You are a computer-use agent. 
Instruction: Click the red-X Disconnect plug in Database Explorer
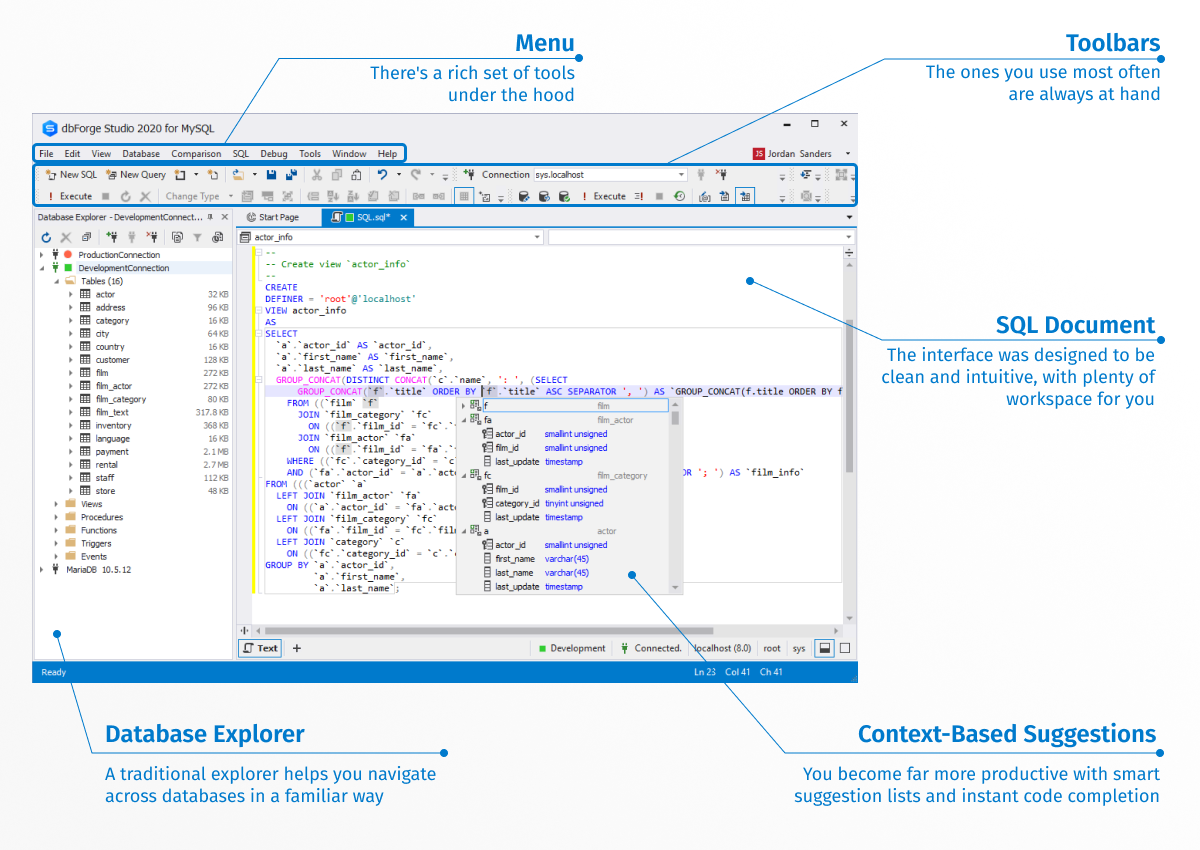pos(152,237)
